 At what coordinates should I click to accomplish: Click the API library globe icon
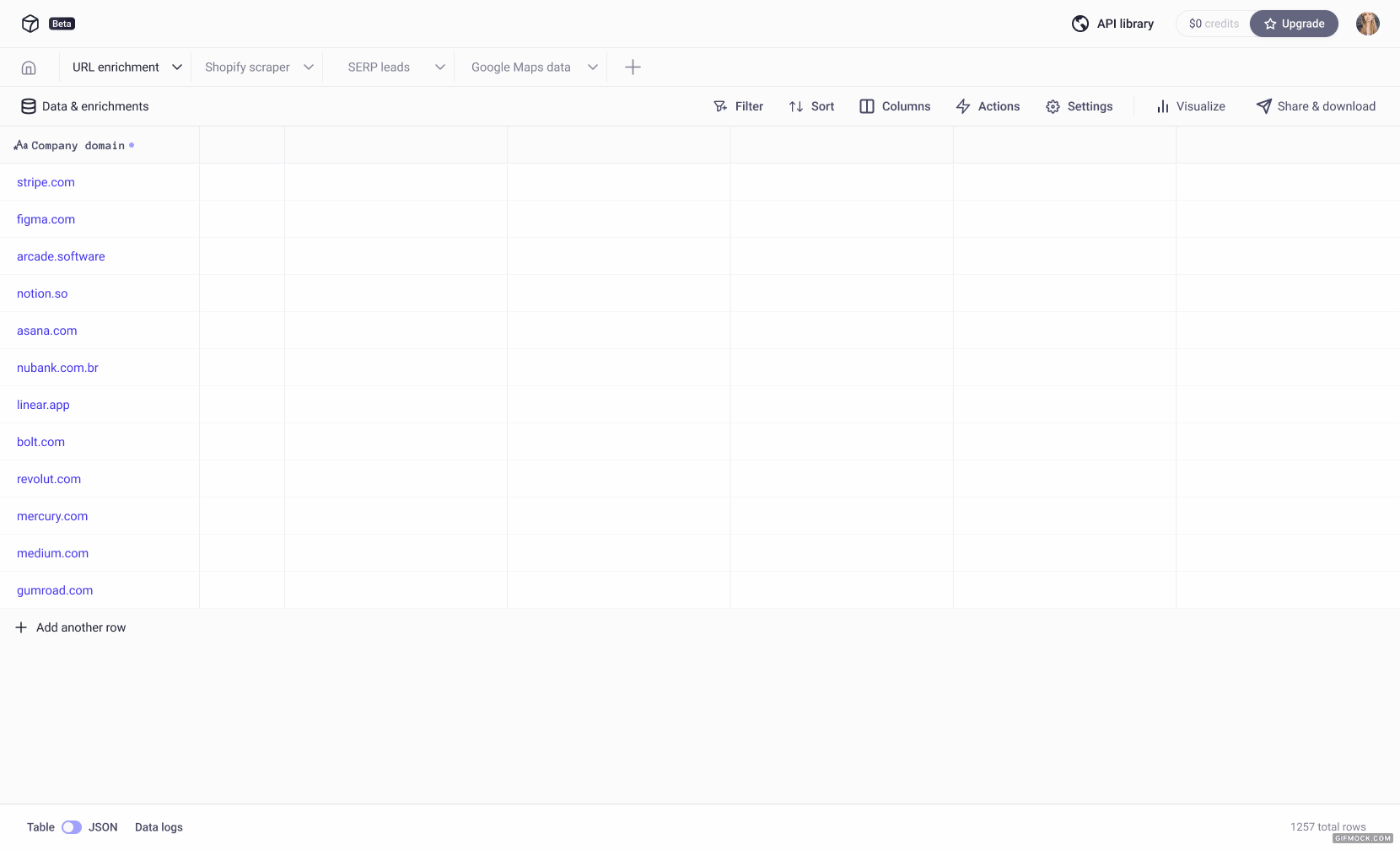click(x=1080, y=24)
